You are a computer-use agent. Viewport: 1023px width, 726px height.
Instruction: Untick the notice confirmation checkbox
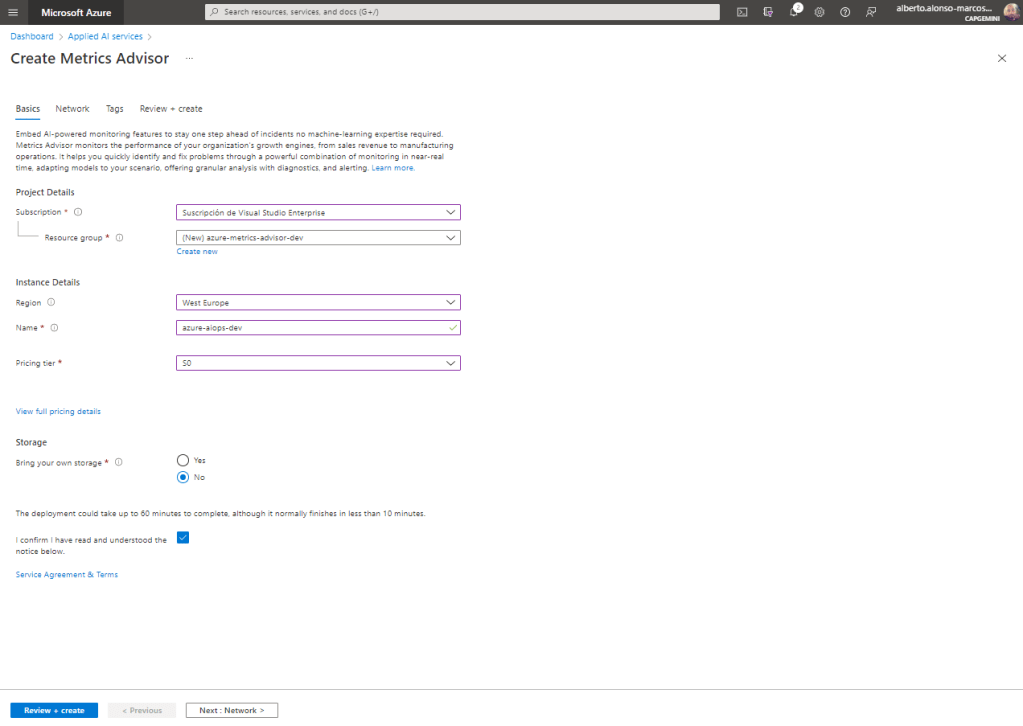pyautogui.click(x=182, y=537)
